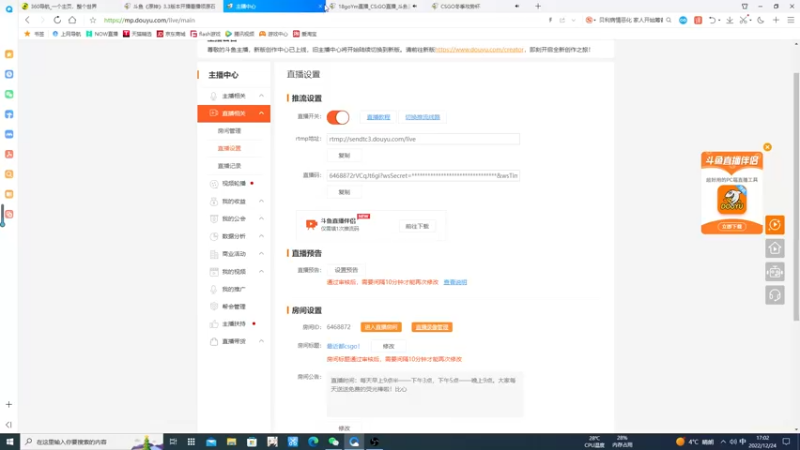Click the 直播码 stream key field
Image resolution: width=800 pixels, height=450 pixels.
pos(423,176)
